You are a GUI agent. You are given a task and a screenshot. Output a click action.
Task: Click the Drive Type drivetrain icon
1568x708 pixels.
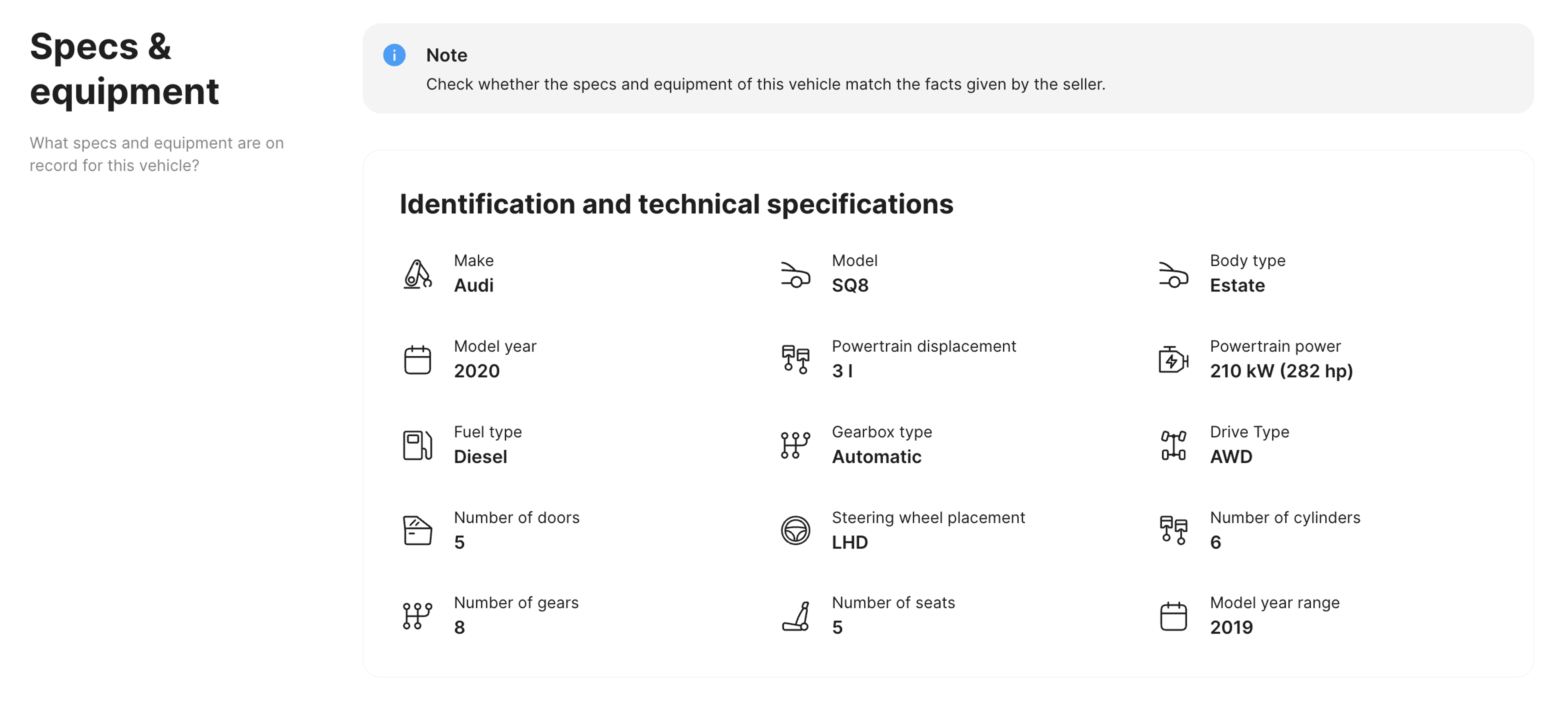click(1173, 445)
